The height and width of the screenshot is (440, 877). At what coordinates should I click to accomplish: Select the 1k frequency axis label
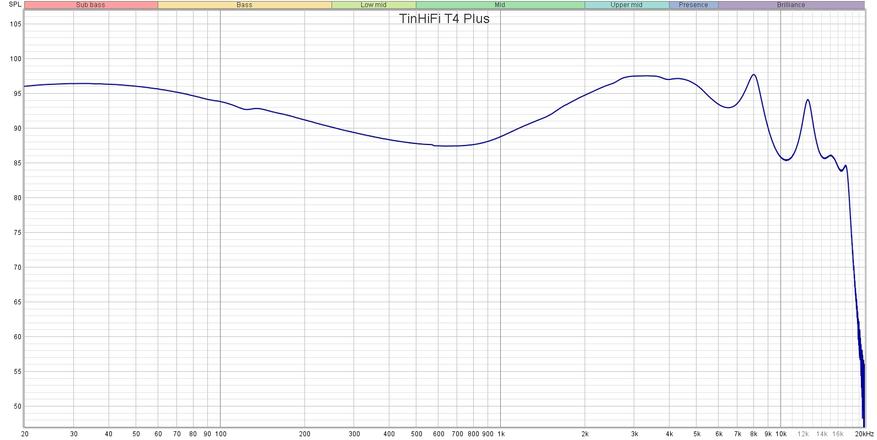[501, 434]
